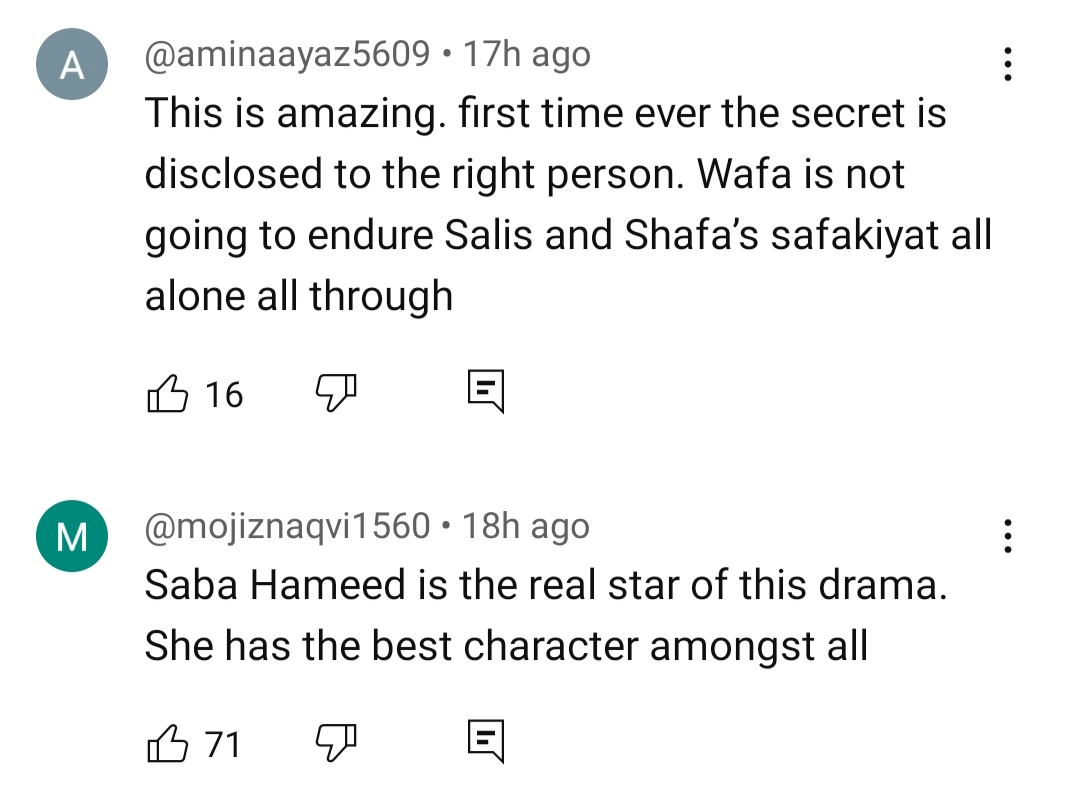Dislike the comment by @aminaayaz5609
The height and width of the screenshot is (798, 1080).
click(x=336, y=395)
